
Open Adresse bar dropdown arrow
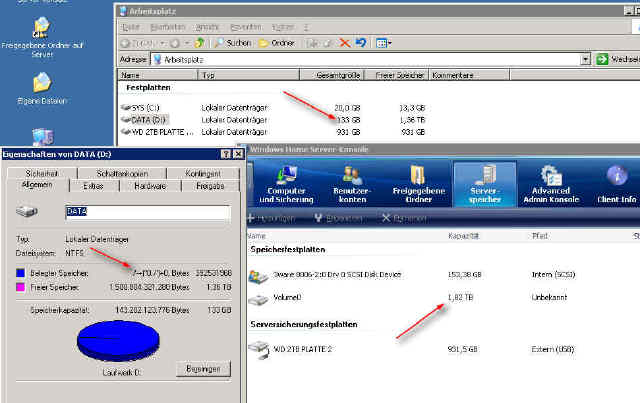(x=585, y=60)
